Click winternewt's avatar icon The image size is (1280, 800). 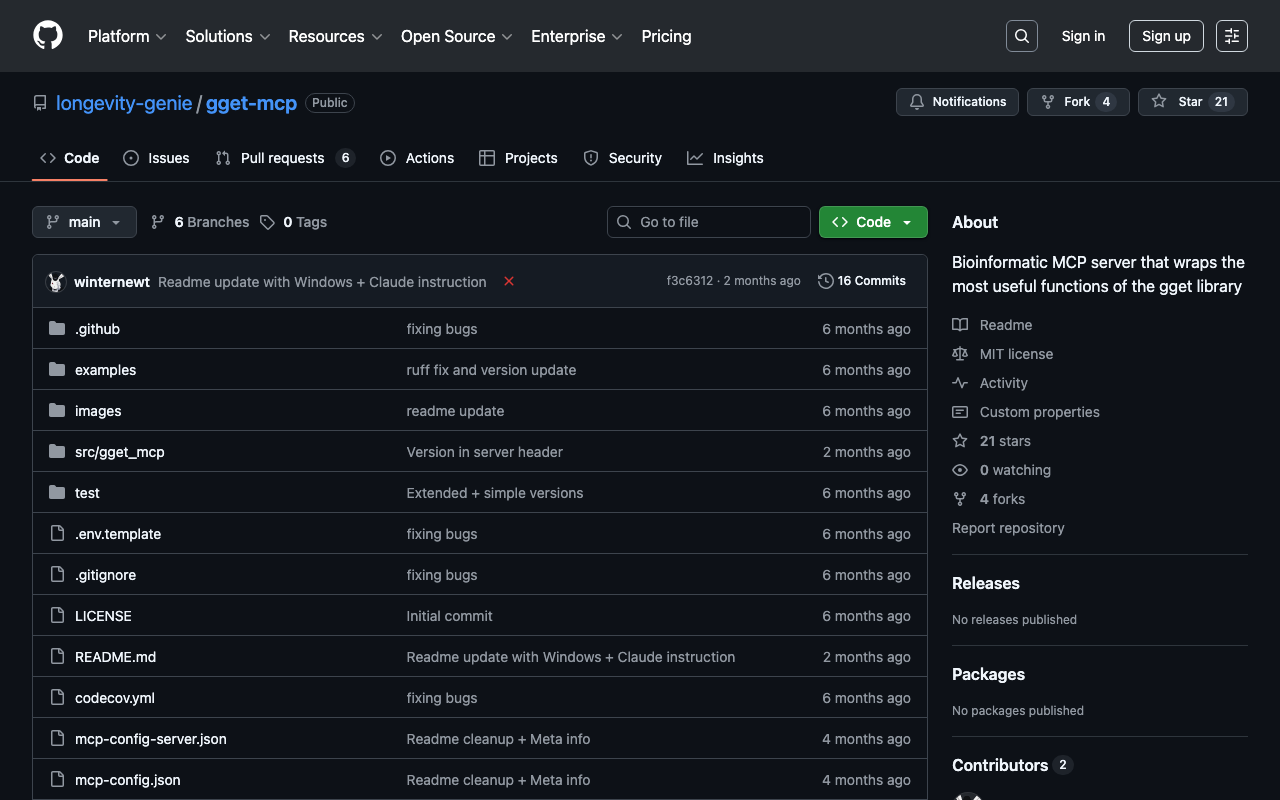tap(56, 282)
